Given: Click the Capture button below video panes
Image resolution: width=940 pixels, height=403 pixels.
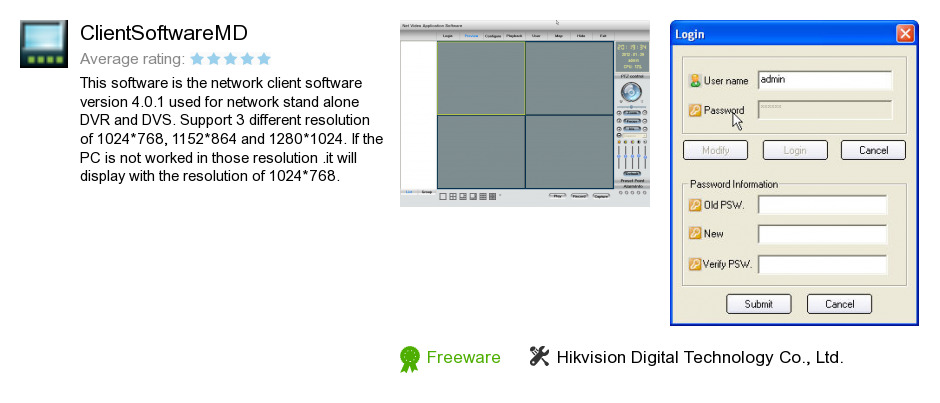Looking at the screenshot, I should (601, 196).
